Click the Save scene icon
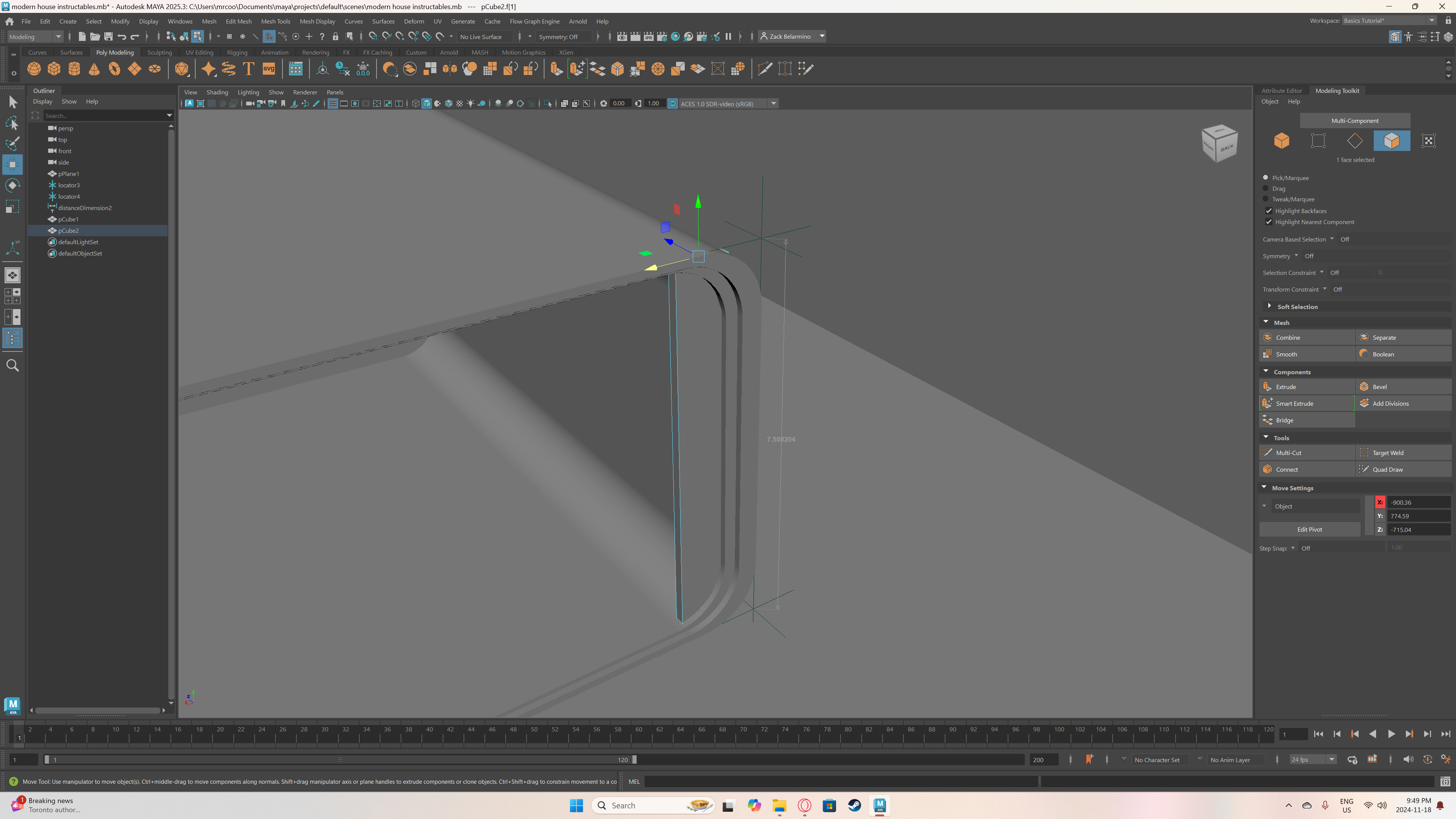 tap(108, 37)
